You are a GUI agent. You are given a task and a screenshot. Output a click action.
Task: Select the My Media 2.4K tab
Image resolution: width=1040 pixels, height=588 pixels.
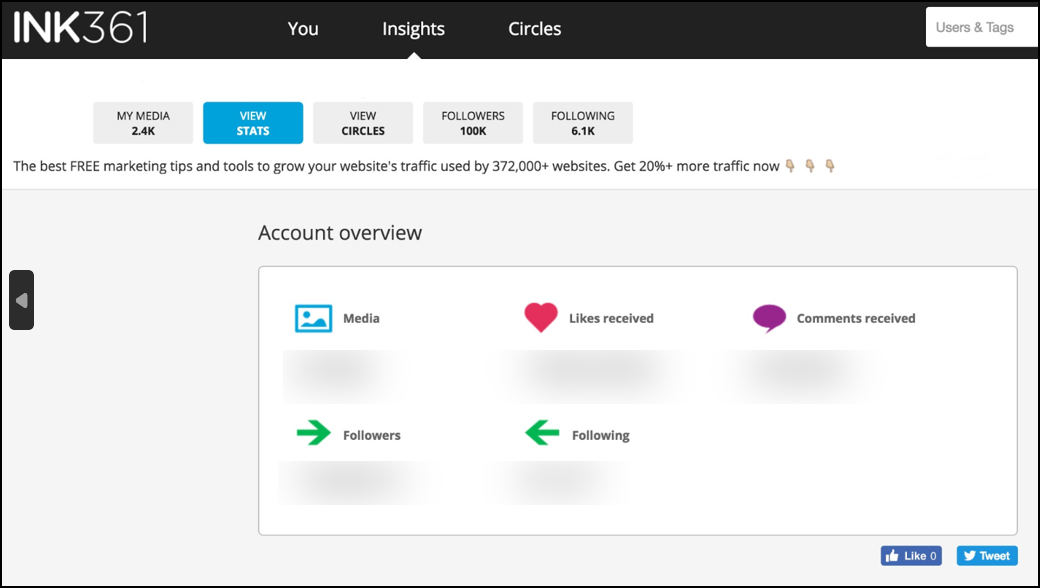(143, 123)
